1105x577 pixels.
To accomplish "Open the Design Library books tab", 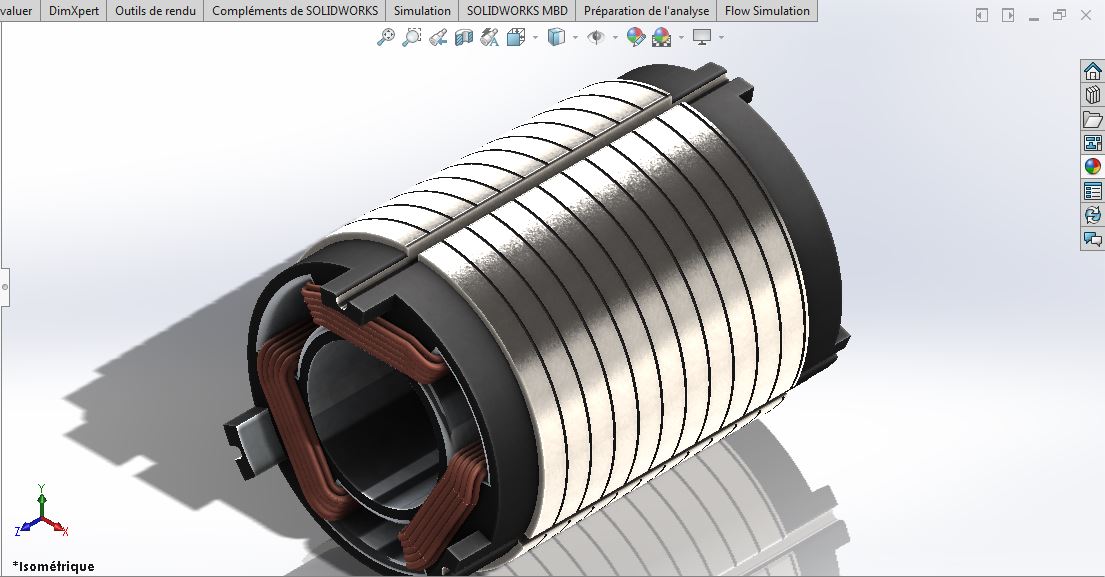I will tap(1092, 94).
